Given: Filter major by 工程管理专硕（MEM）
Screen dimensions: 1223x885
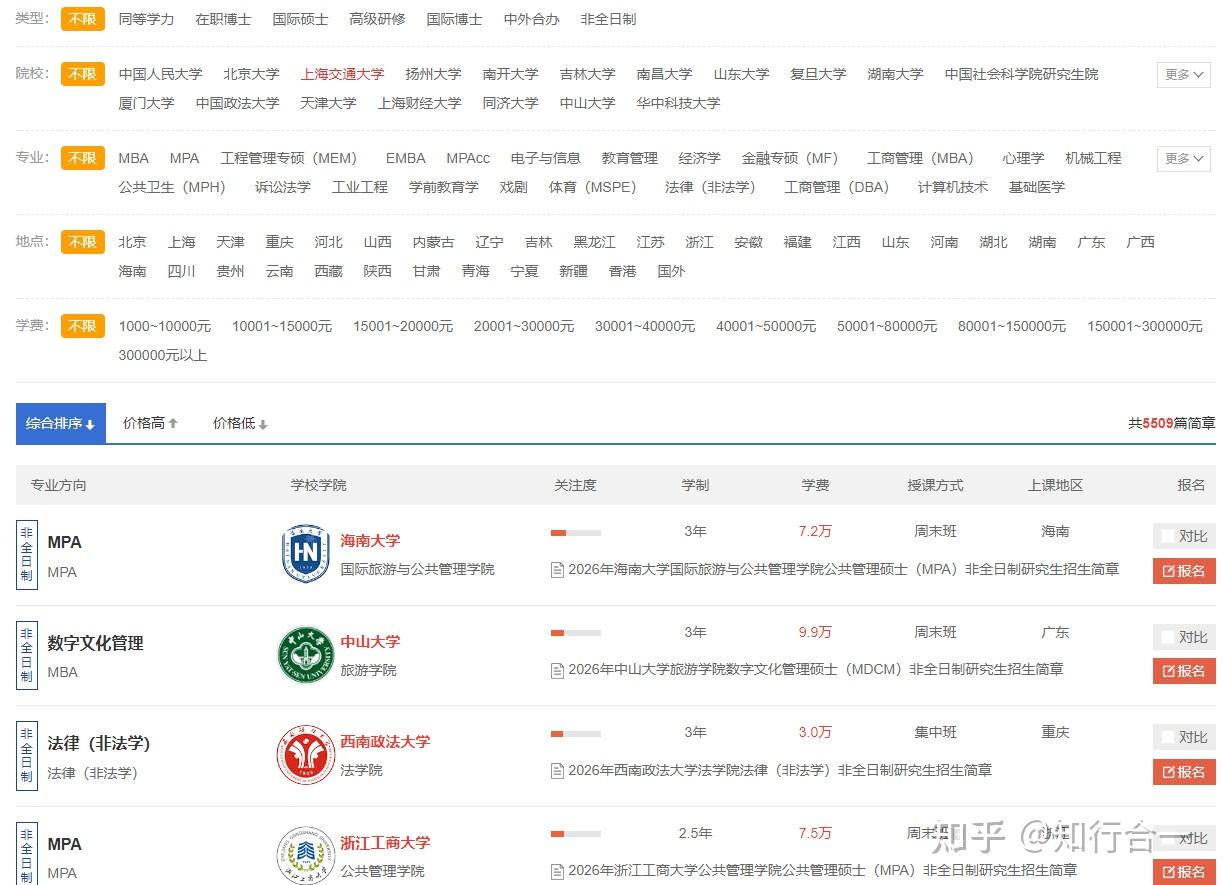Looking at the screenshot, I should [288, 158].
